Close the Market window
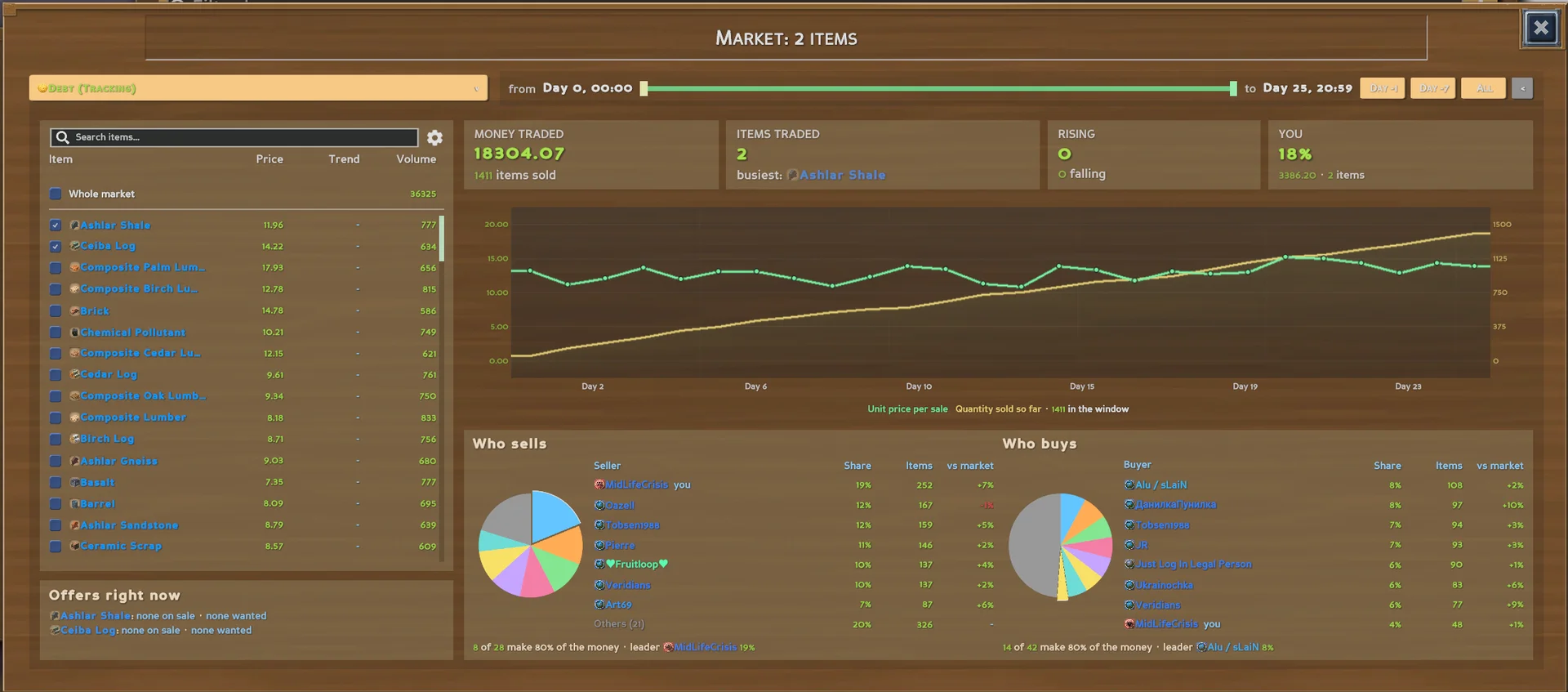Viewport: 1568px width, 692px height. pyautogui.click(x=1541, y=29)
